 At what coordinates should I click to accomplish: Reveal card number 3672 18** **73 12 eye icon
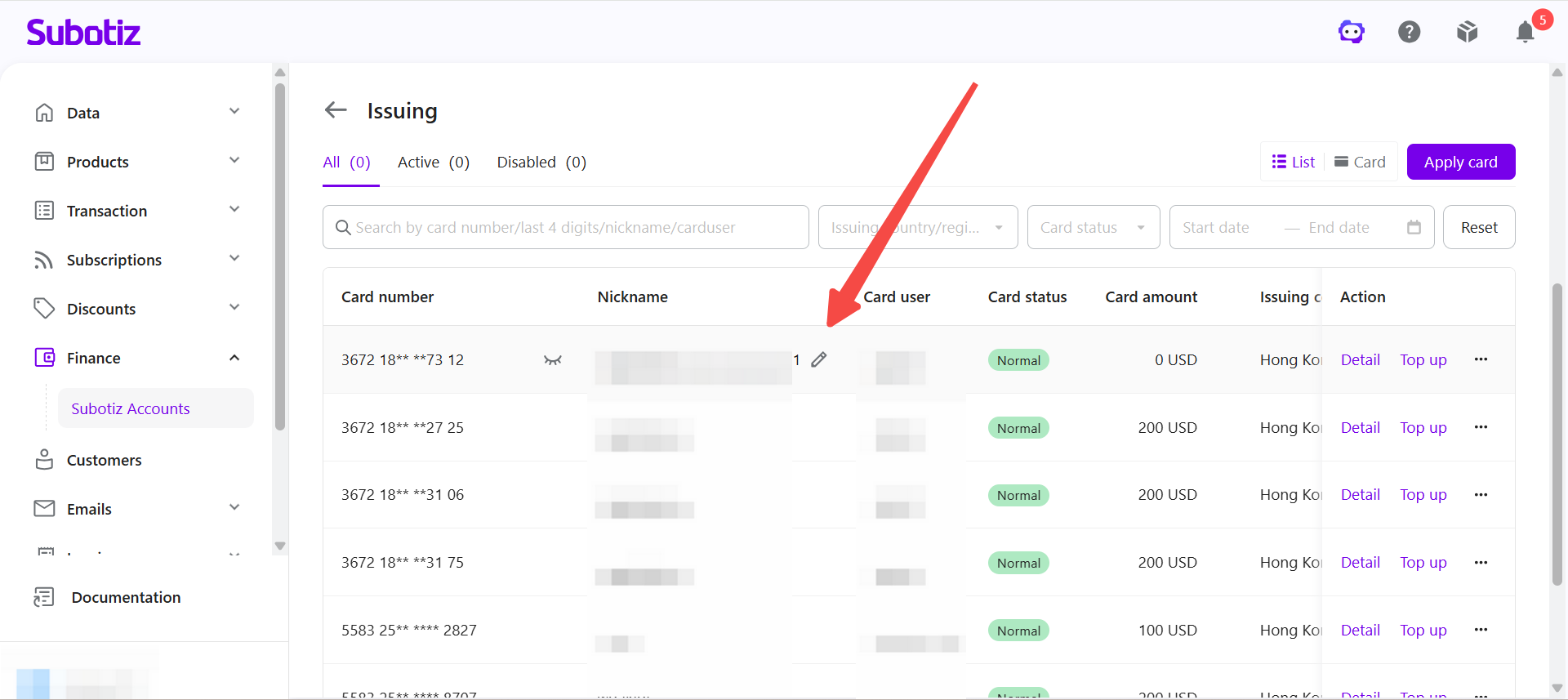pyautogui.click(x=553, y=360)
